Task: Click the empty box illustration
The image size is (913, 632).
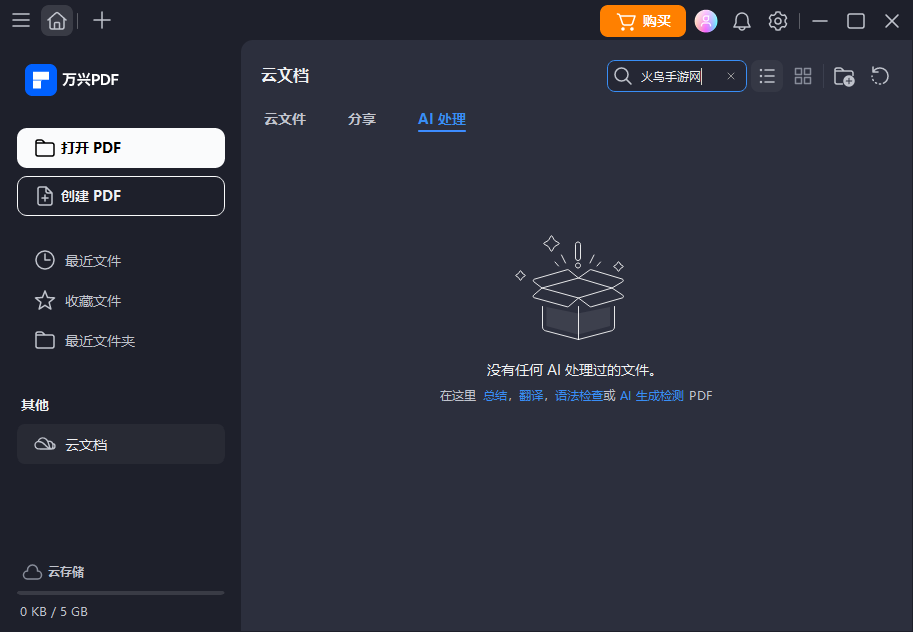Action: (571, 287)
